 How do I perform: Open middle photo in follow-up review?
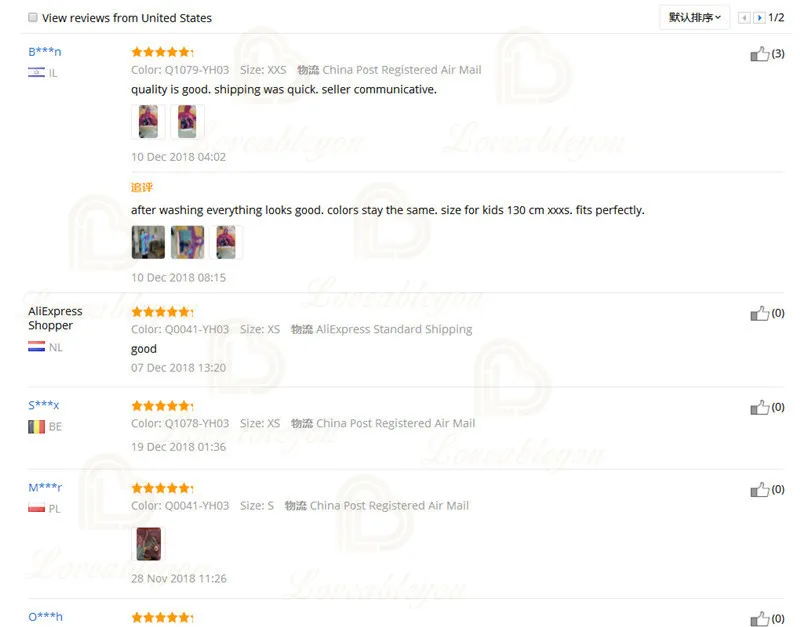coord(187,242)
